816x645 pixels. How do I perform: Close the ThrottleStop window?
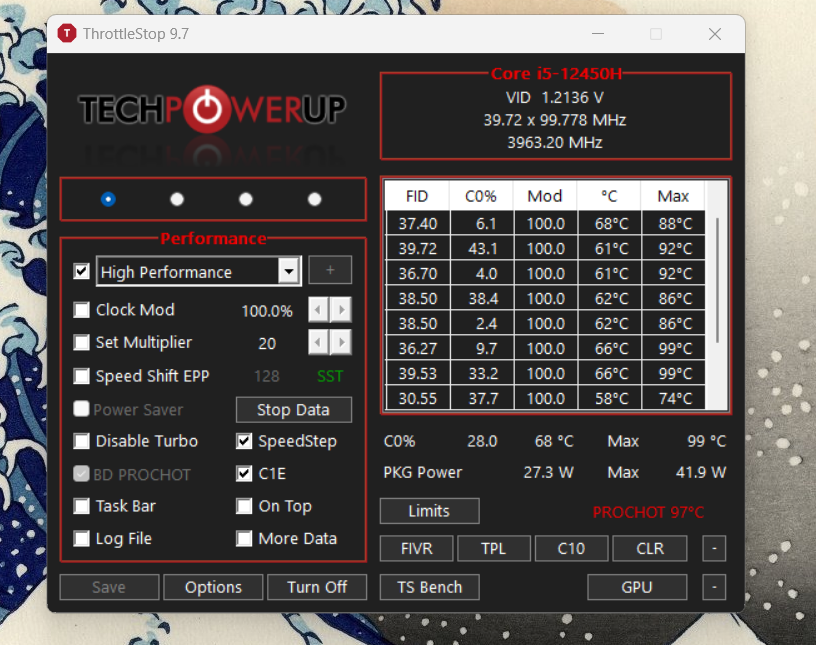[x=715, y=34]
